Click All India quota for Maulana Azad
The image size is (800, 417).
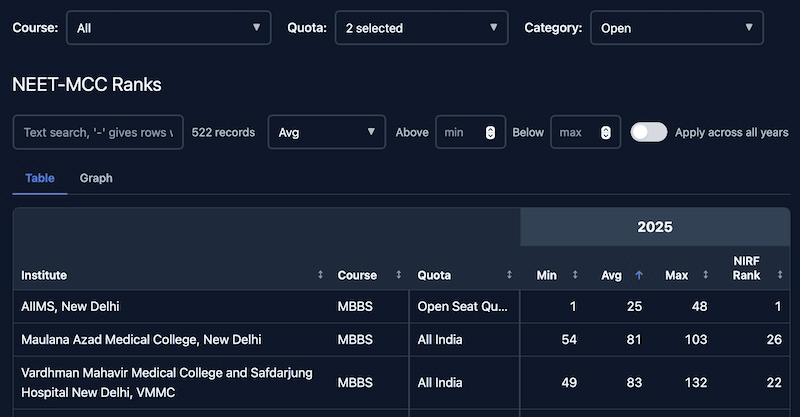(x=464, y=339)
